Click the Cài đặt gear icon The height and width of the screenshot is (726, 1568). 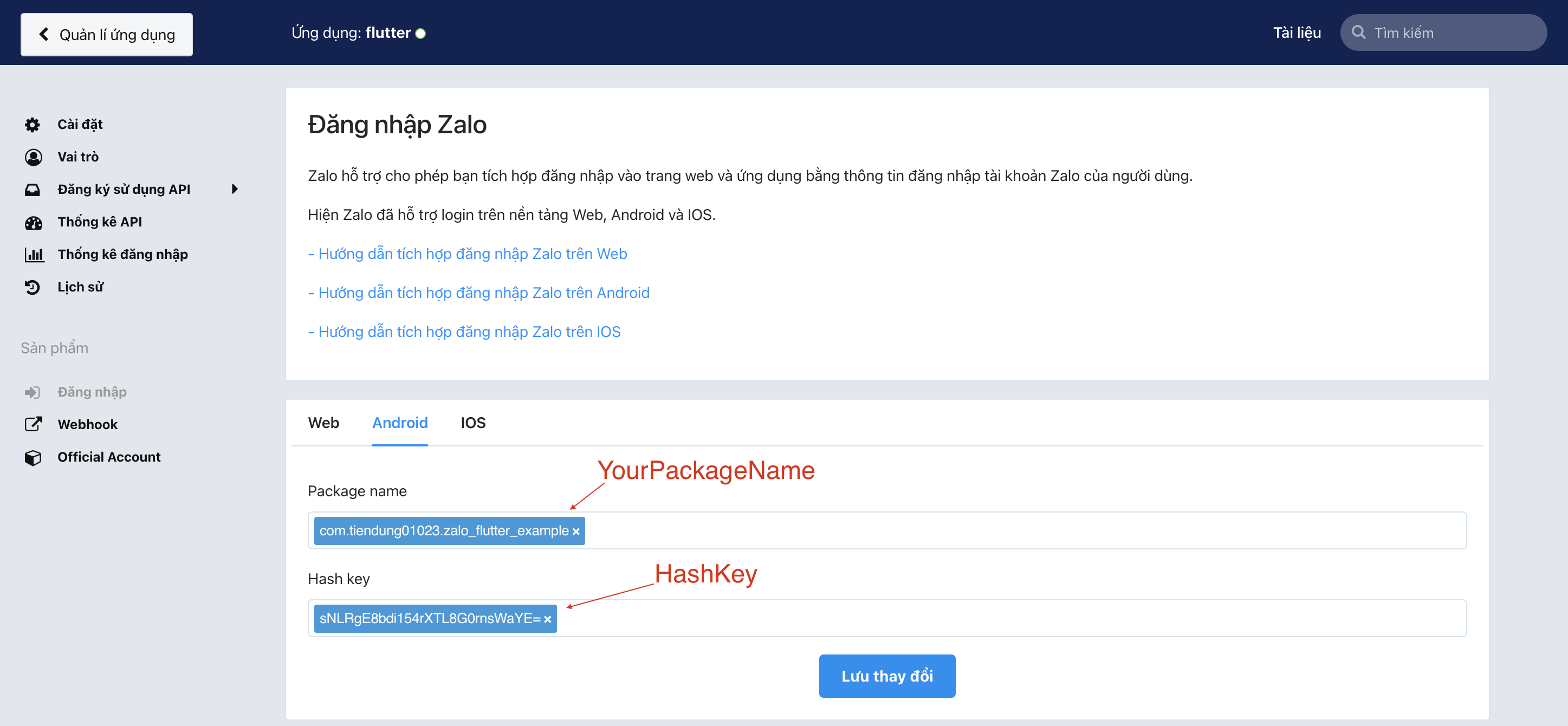pyautogui.click(x=33, y=125)
